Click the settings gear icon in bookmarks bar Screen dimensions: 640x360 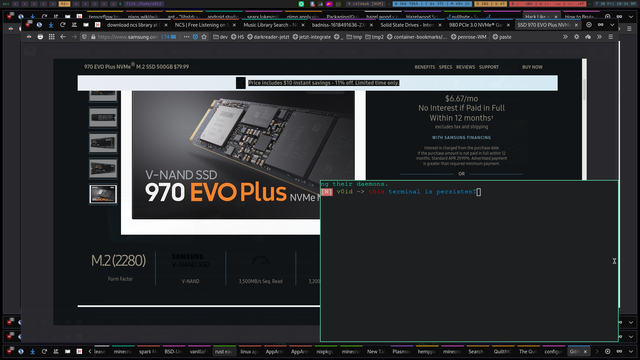pyautogui.click(x=576, y=37)
